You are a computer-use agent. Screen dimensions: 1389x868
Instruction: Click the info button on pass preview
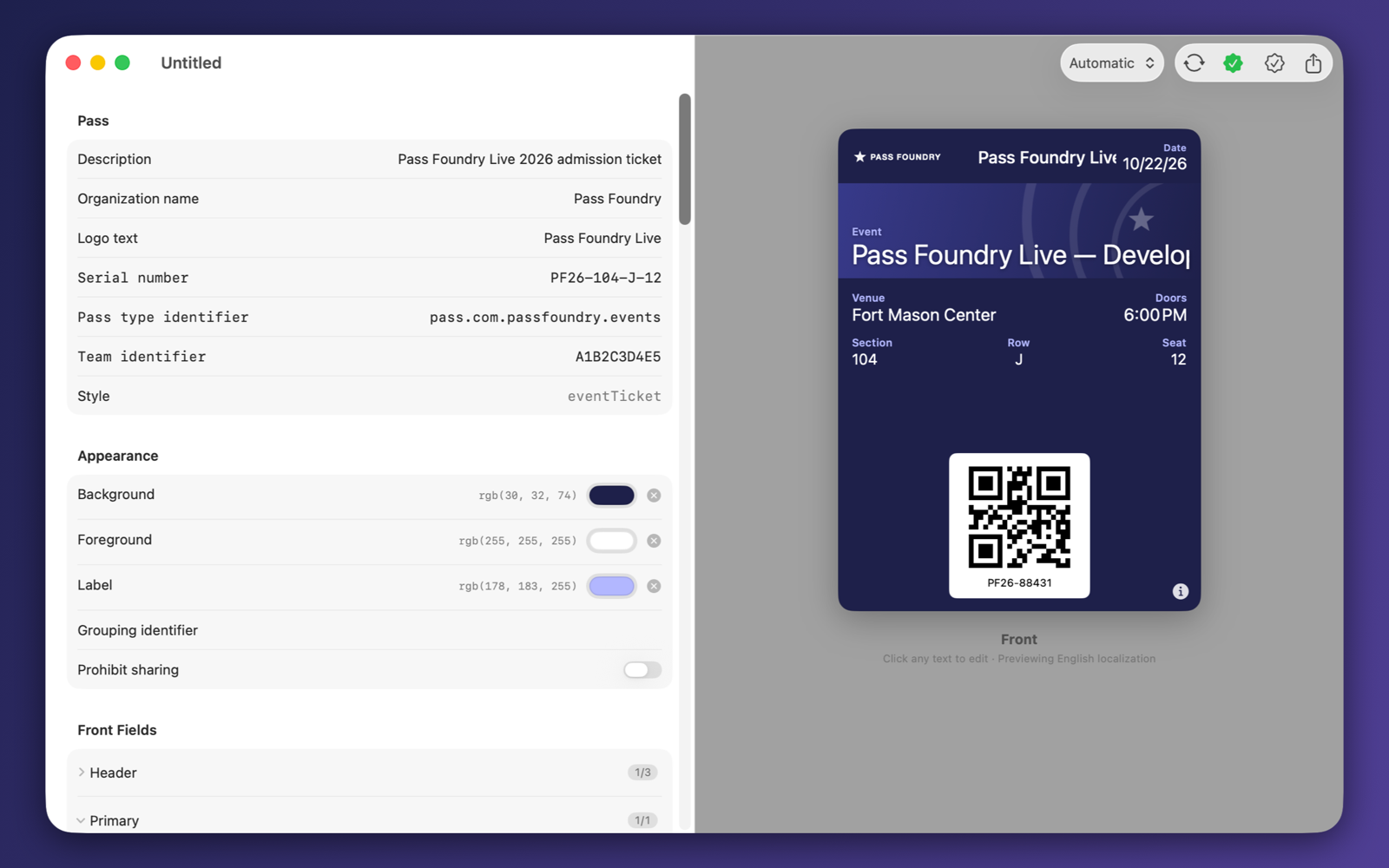pyautogui.click(x=1181, y=591)
